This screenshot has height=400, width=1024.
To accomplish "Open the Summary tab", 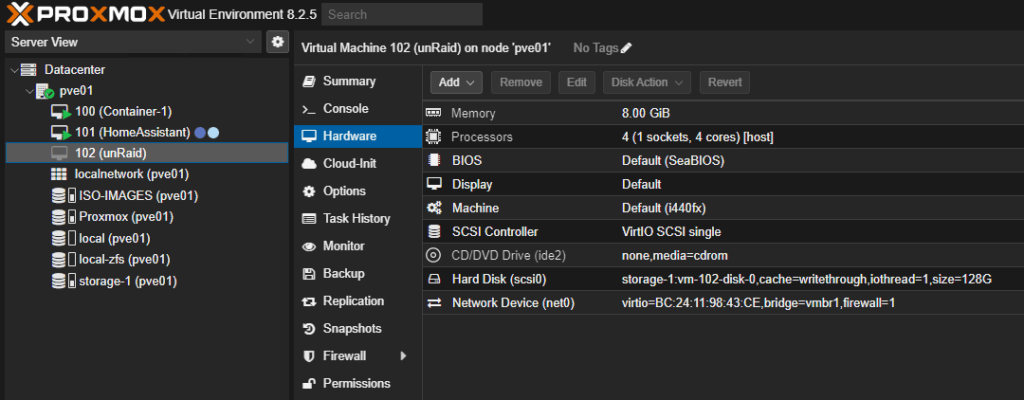I will pyautogui.click(x=358, y=82).
